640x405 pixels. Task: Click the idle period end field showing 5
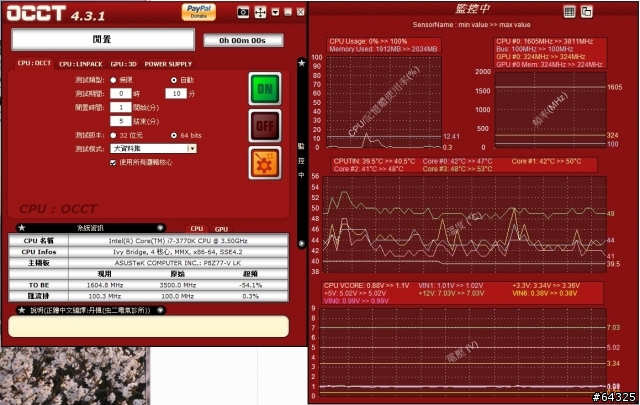[121, 121]
